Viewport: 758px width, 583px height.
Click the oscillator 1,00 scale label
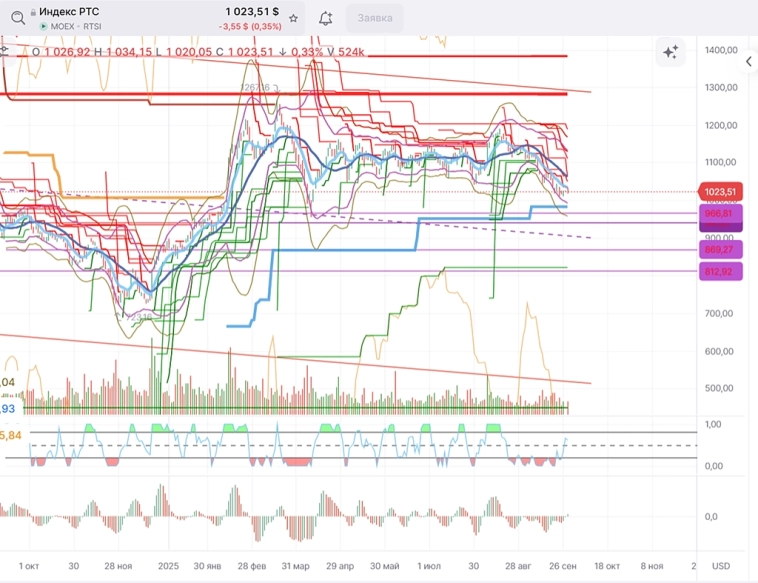pyautogui.click(x=714, y=424)
